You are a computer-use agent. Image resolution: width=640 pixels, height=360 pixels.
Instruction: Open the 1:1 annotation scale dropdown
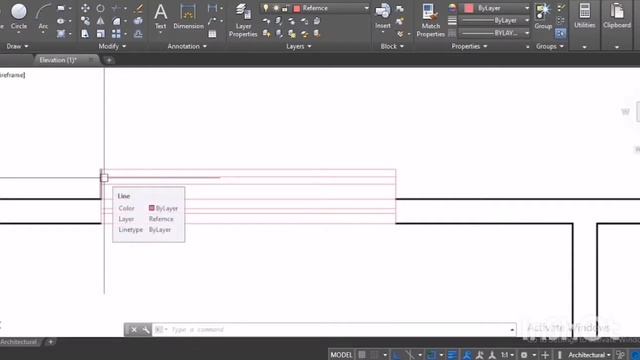click(x=507, y=355)
